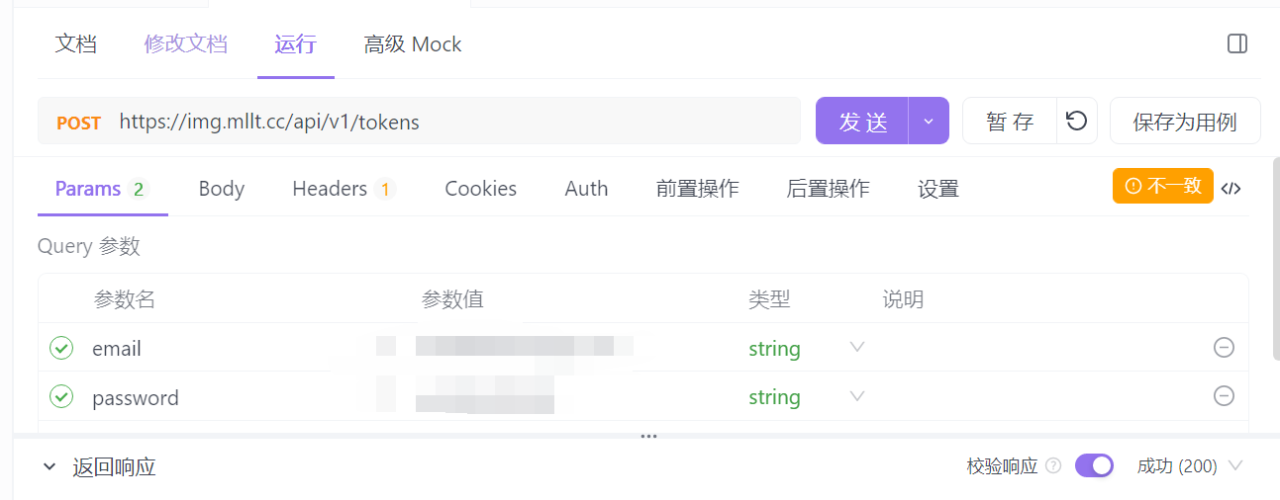Remove the email parameter row
Screen dimensions: 1280x500
point(1223,348)
